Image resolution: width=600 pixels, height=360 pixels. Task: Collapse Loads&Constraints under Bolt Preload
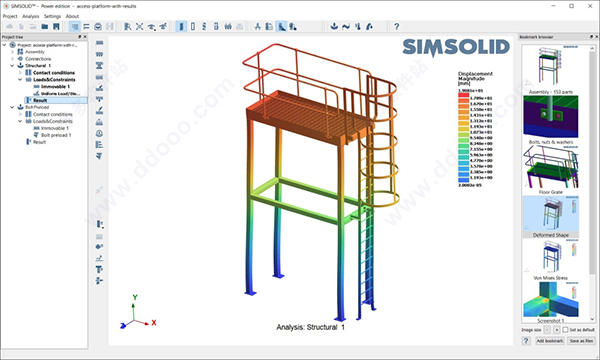click(20, 121)
